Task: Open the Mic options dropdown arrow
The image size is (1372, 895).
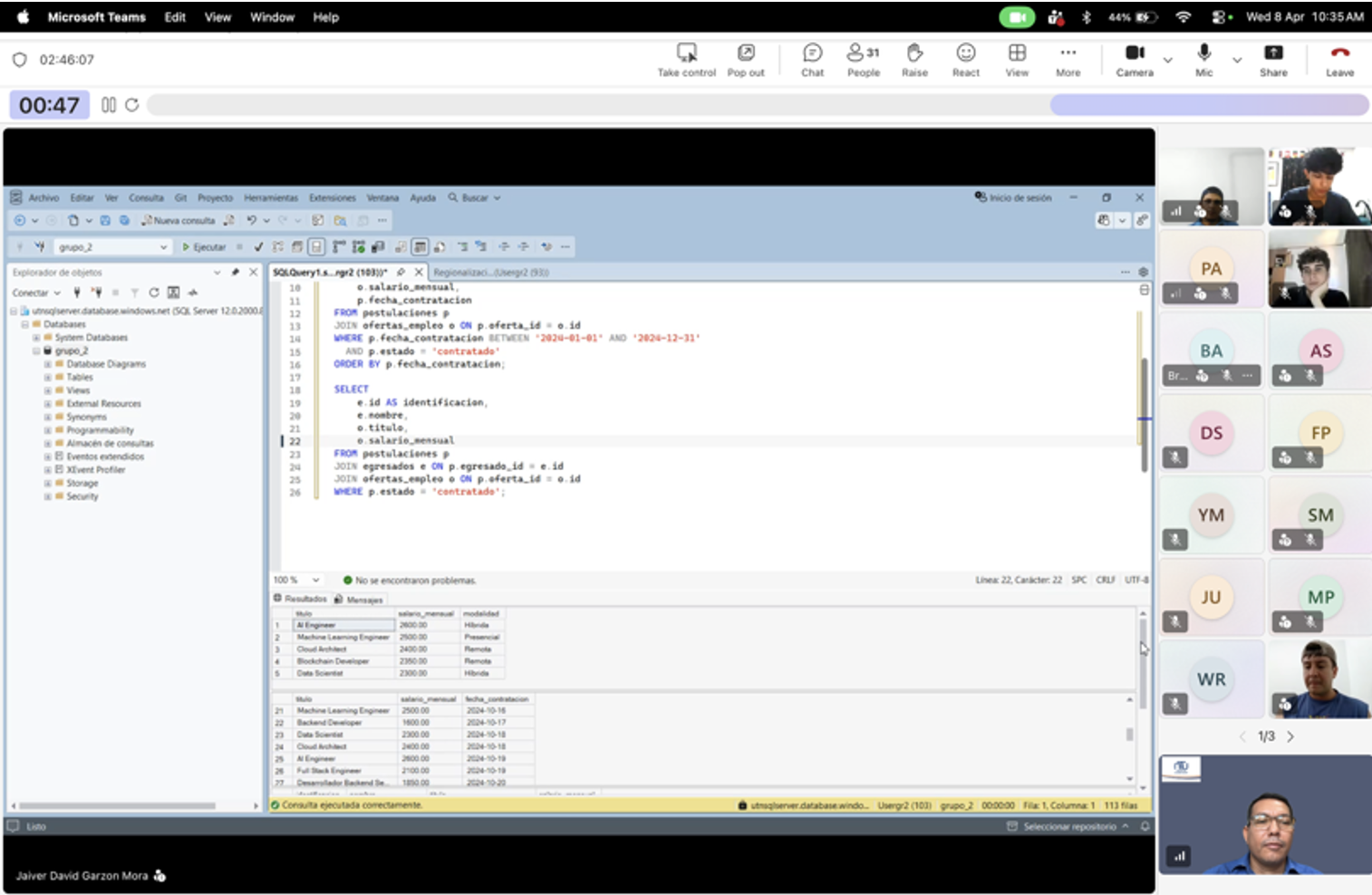Action: pyautogui.click(x=1237, y=61)
